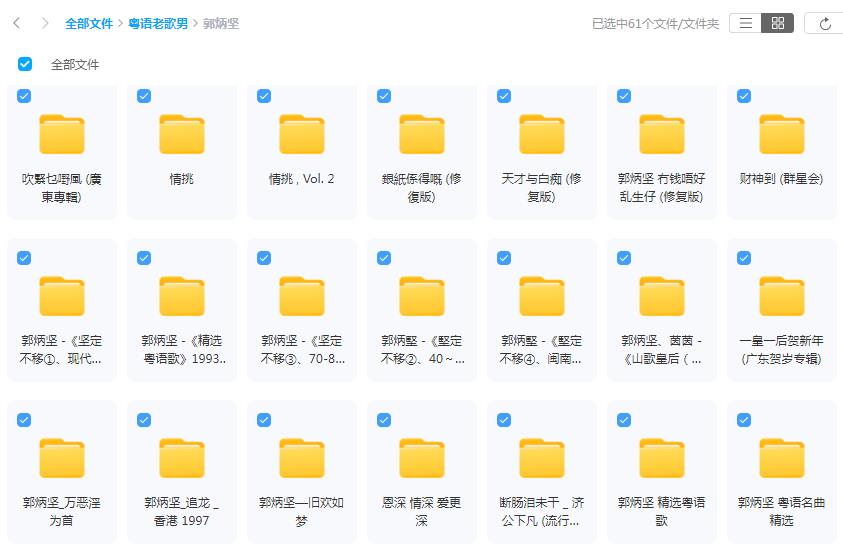The width and height of the screenshot is (843, 548).
Task: Open the 精选粤语歌 1993 folder icon
Action: 182,296
